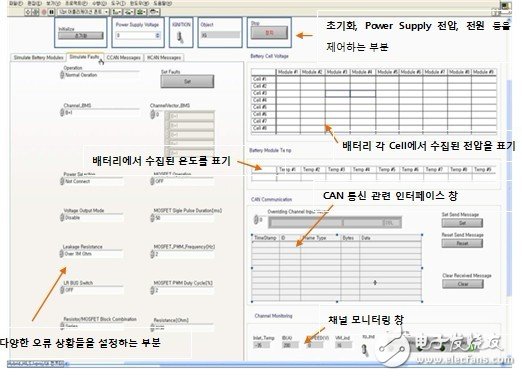Click the Run Continuously toolbar icon
522x376 pixels.
36,12
